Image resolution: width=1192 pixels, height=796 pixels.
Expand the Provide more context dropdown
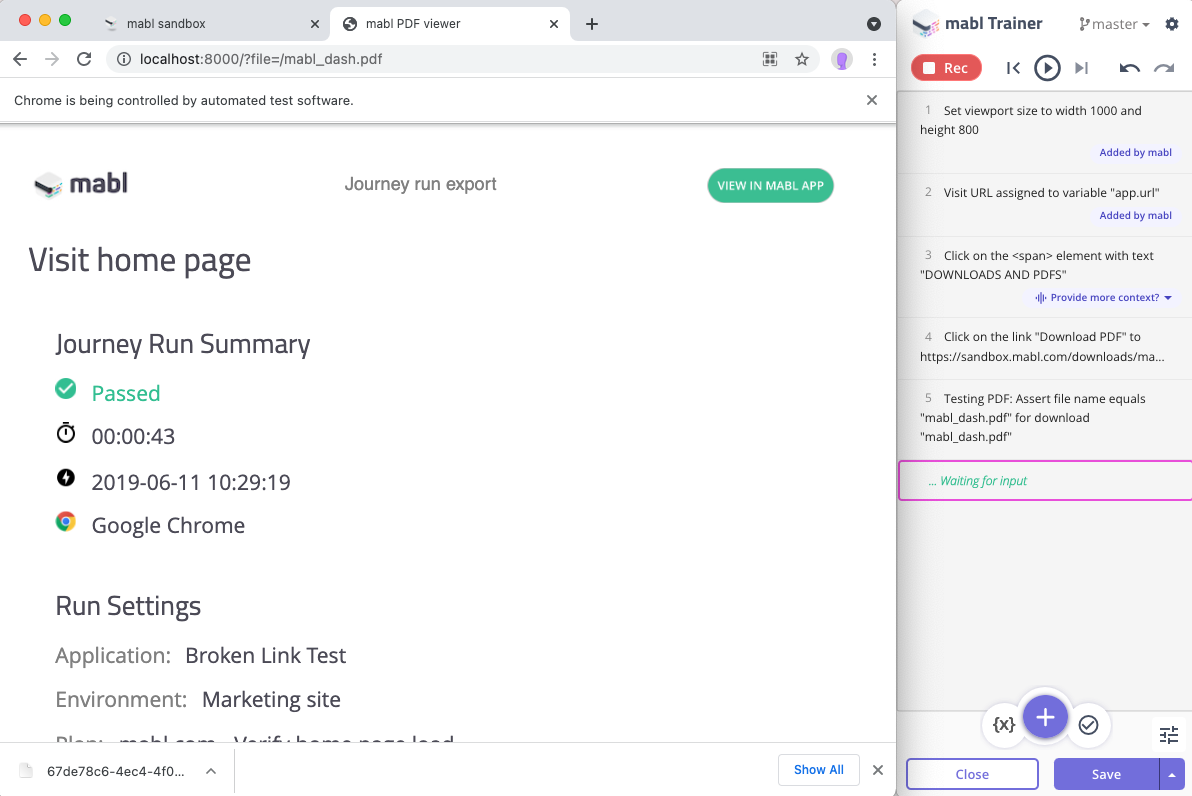[x=1103, y=297]
